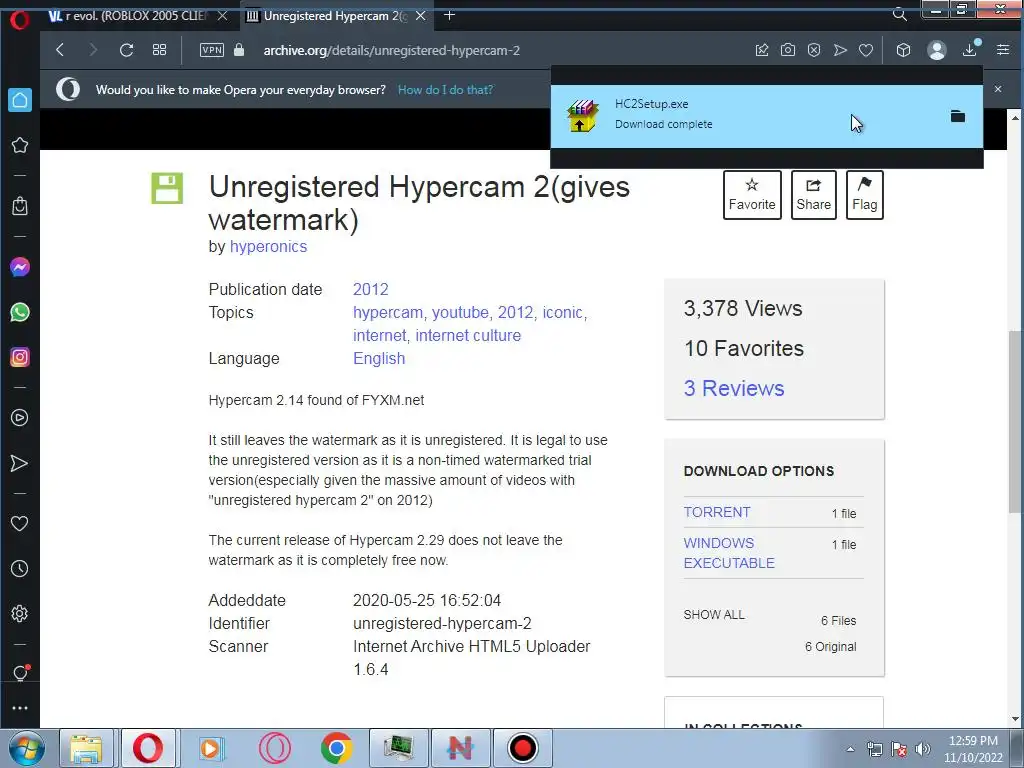Screen dimensions: 1024x768
Task: Add page to bookmarks heart in toolbar
Action: pyautogui.click(x=866, y=50)
